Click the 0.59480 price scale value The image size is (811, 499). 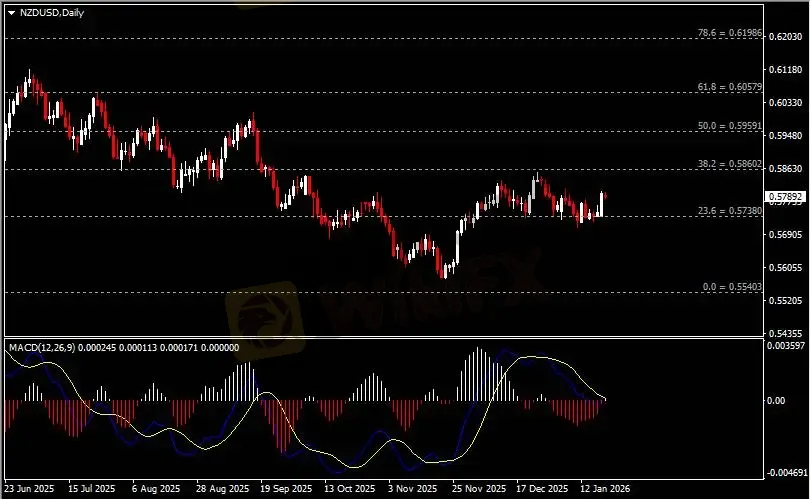[786, 135]
